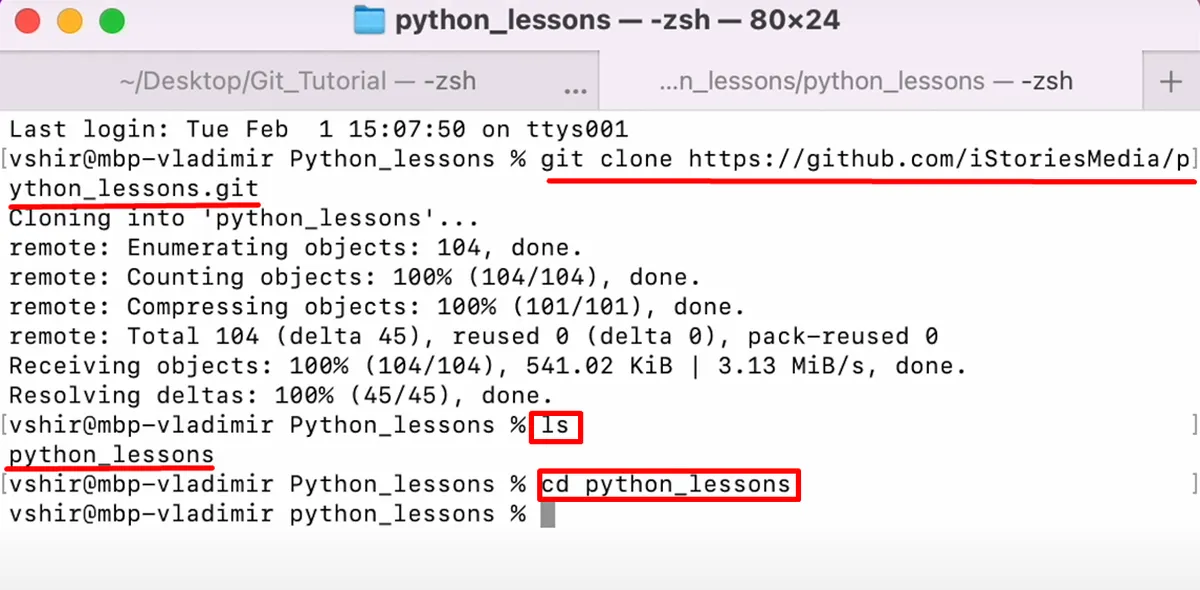Click the underlined ython_lessons.git wrapped text
This screenshot has height=590, width=1200.
click(134, 188)
